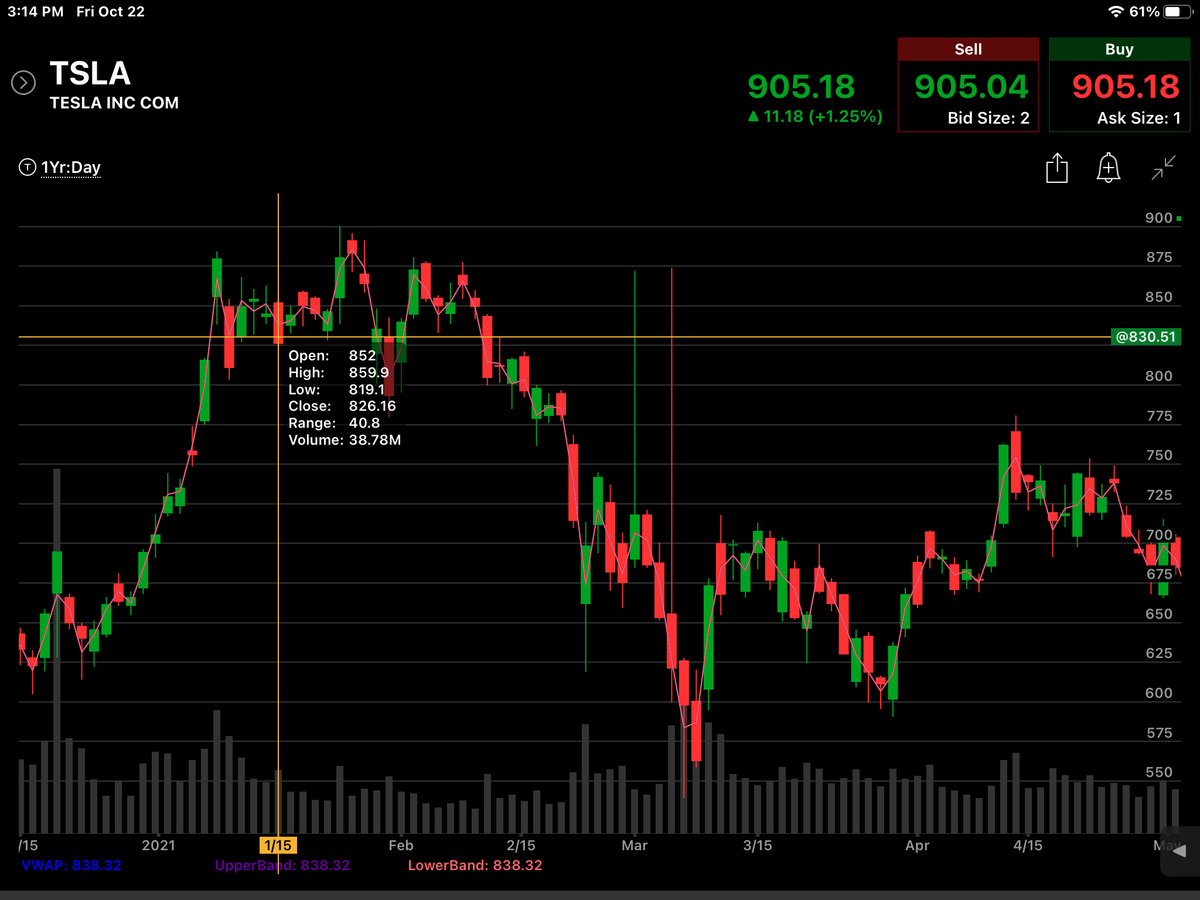Tap the VWAP indicator label
This screenshot has height=900, width=1200.
[70, 865]
